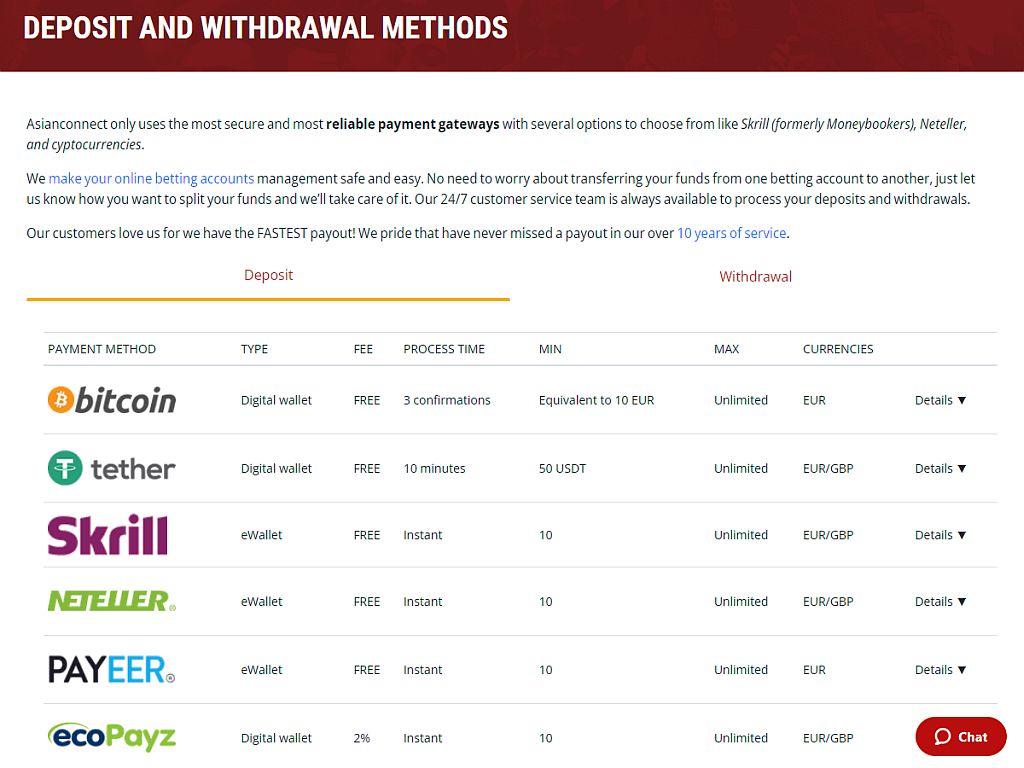This screenshot has height=768, width=1024.
Task: Expand Details for Neteller row
Action: (940, 601)
